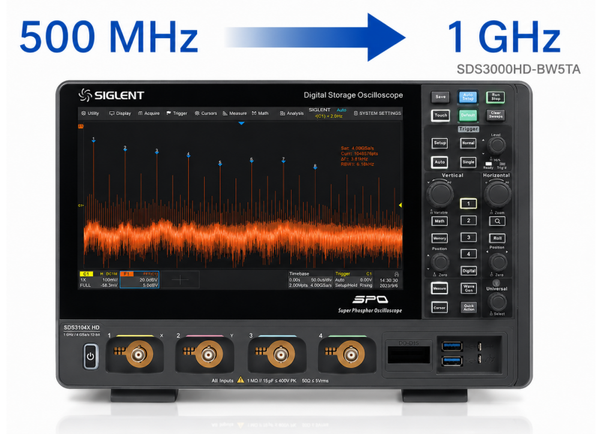Viewport: 600px width, 434px height.
Task: Push the power button on the front panel
Action: point(90,356)
